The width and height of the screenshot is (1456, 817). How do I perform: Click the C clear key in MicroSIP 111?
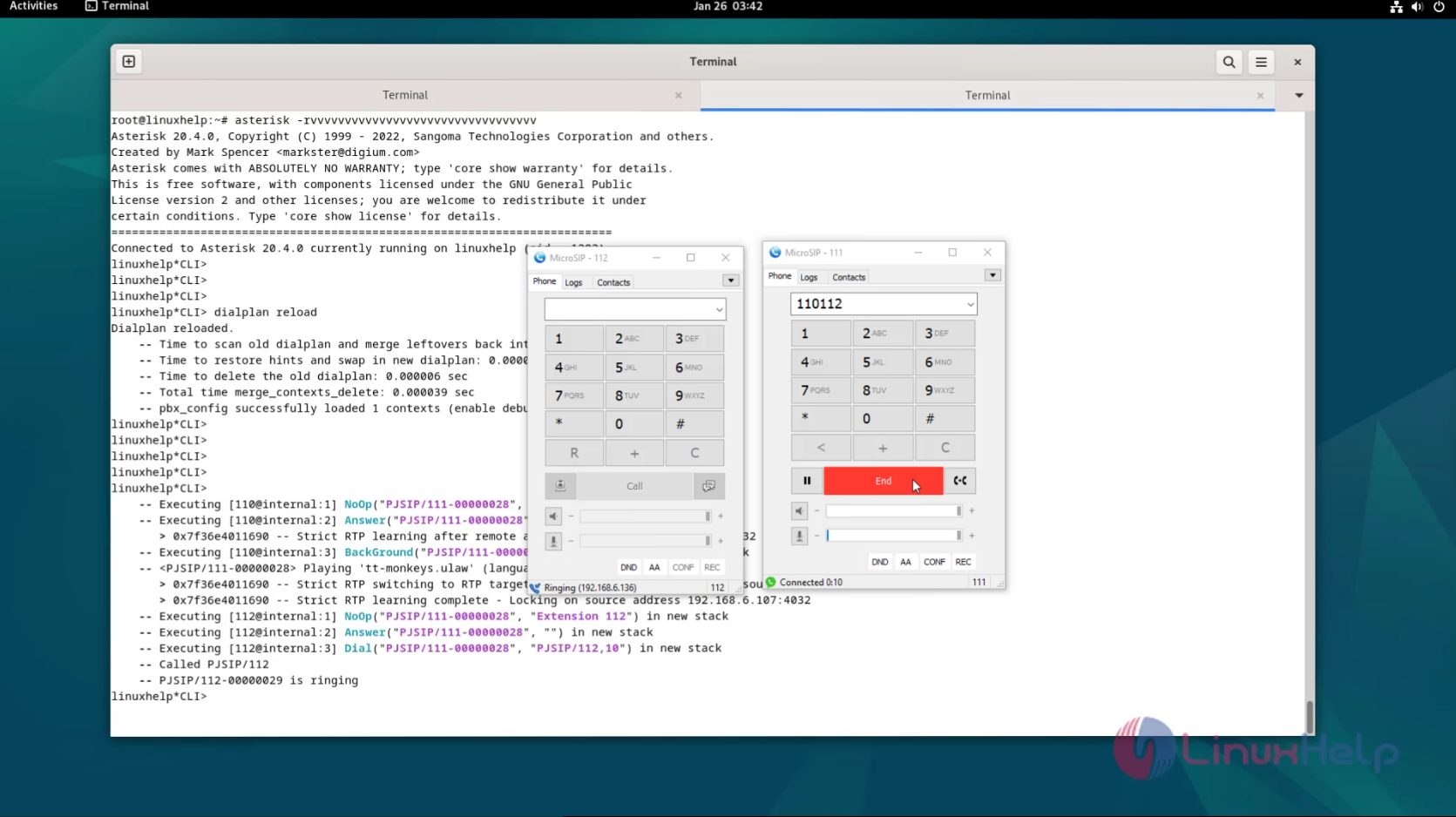(945, 449)
